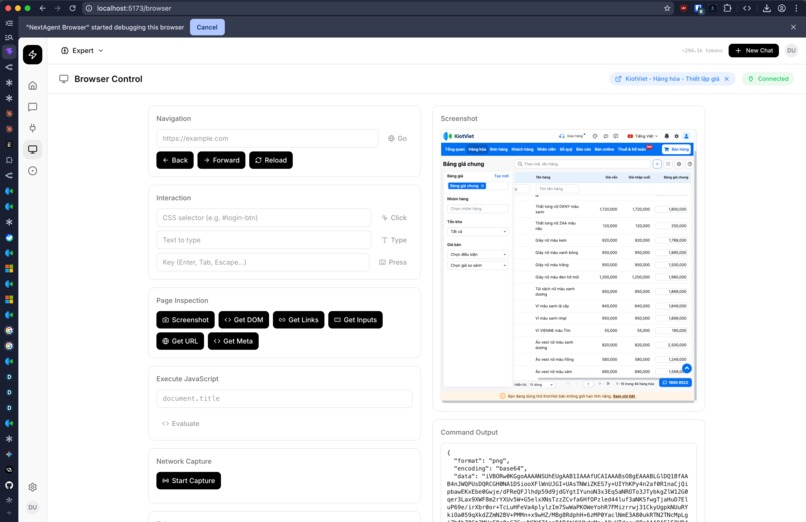Viewport: 806px width, 522px height.
Task: Go back using browser toolbar arrow
Action: pyautogui.click(x=43, y=8)
